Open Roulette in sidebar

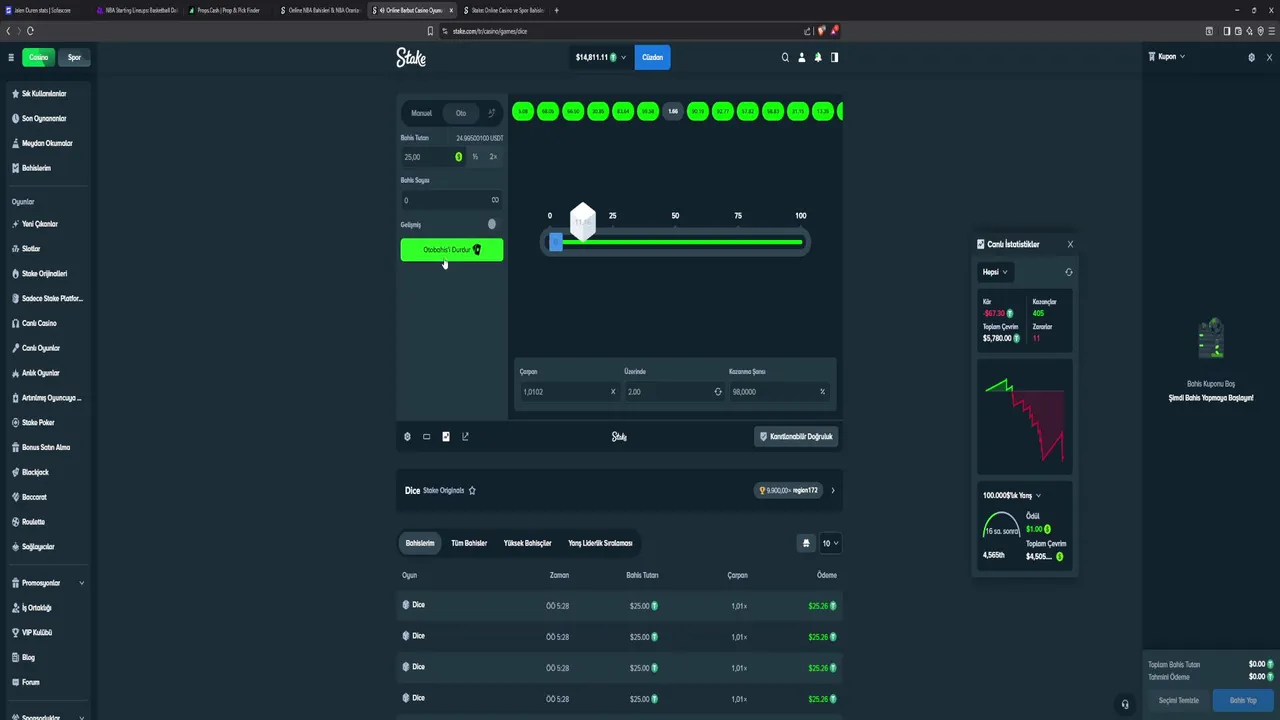pyautogui.click(x=45, y=521)
